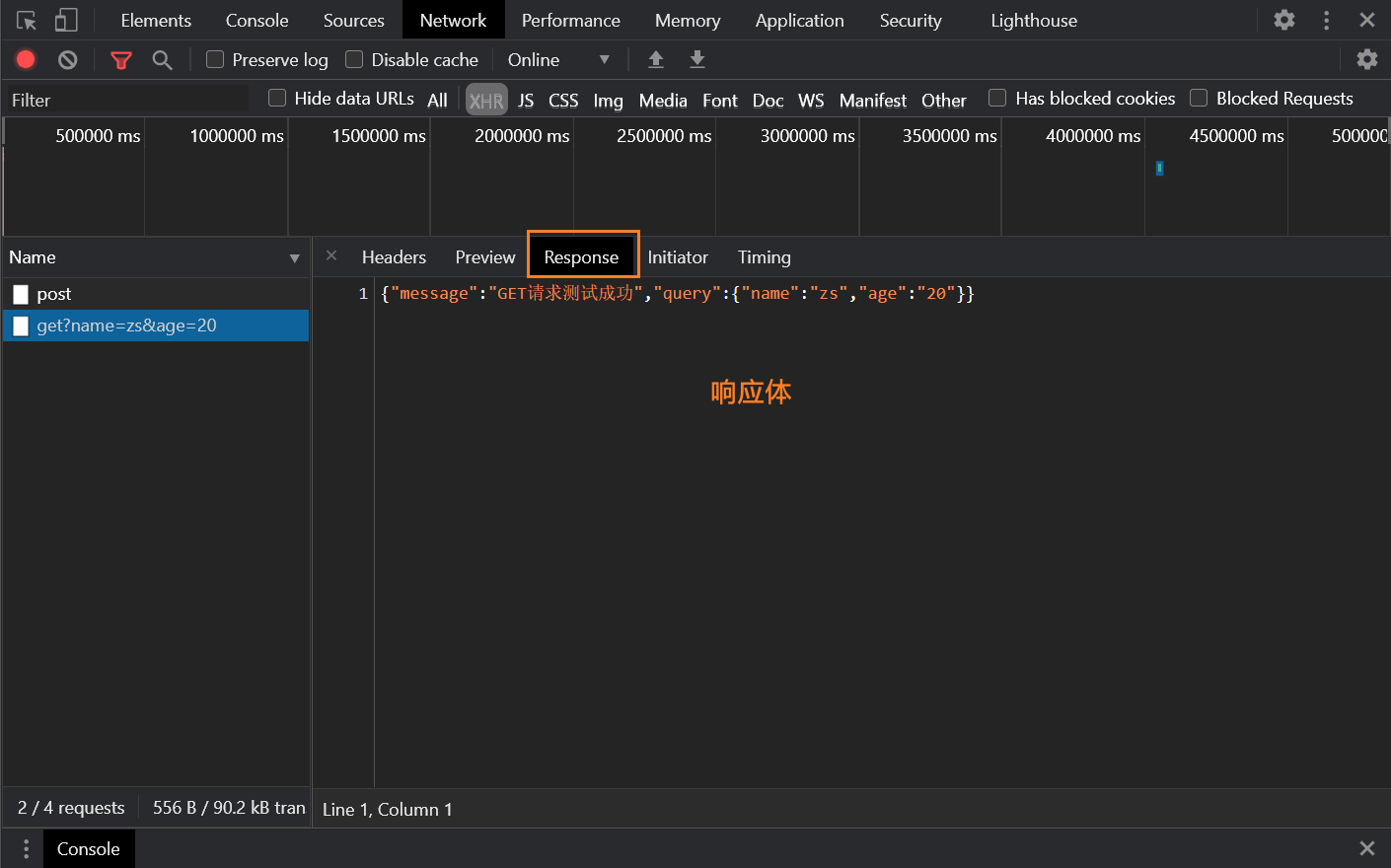Viewport: 1391px width, 868px height.
Task: Click the inspect element picker icon
Action: [27, 21]
